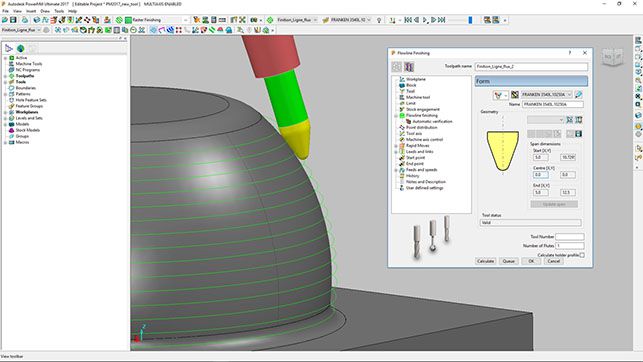
Task: Open the FRANKEN tool selection dropdown
Action: [569, 95]
